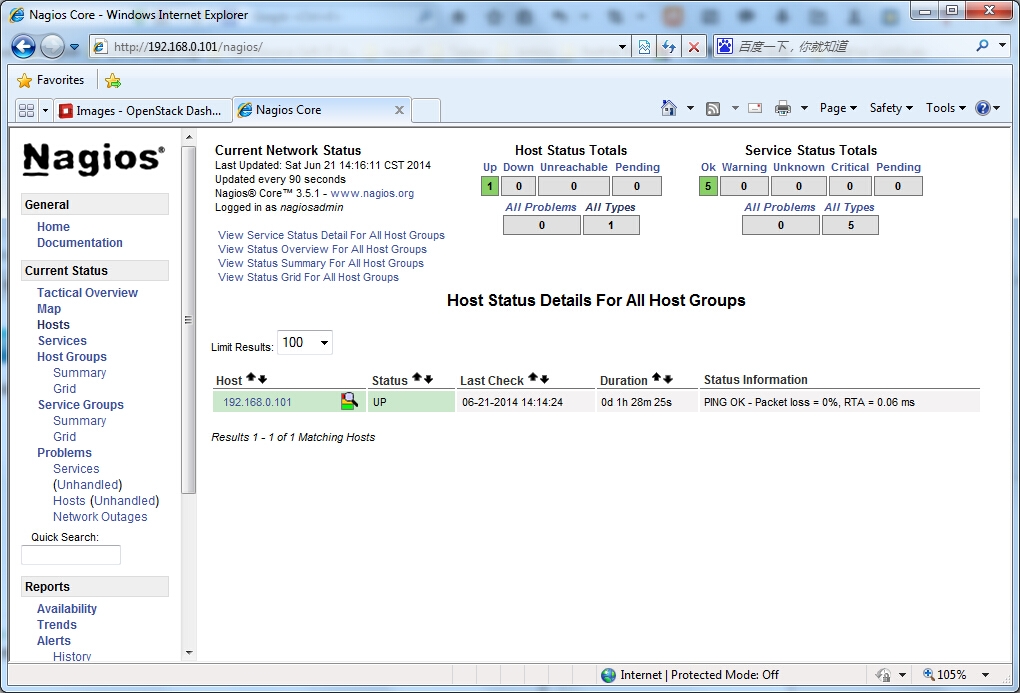This screenshot has height=693, width=1020.
Task: Click the Quick Search input box
Action: pos(71,555)
